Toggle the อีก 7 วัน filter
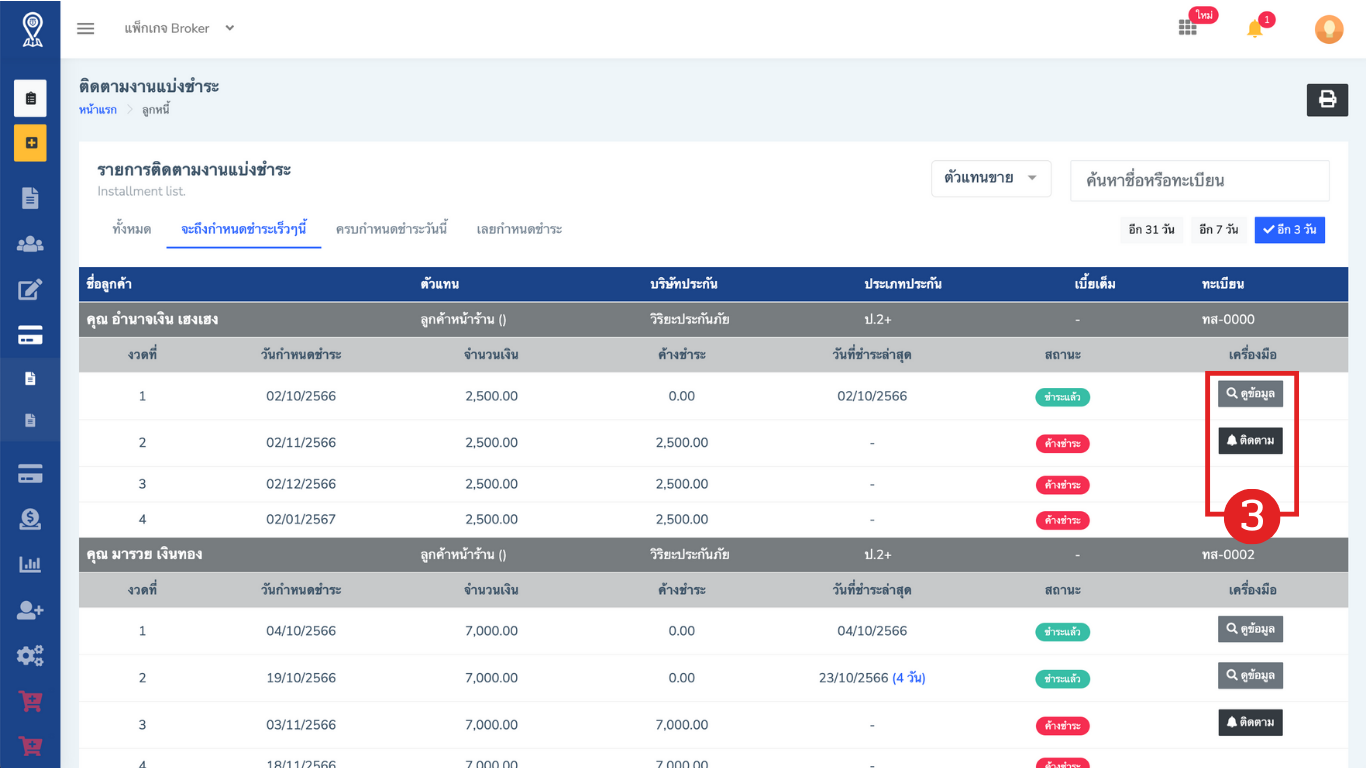Viewport: 1366px width, 768px height. point(1218,230)
